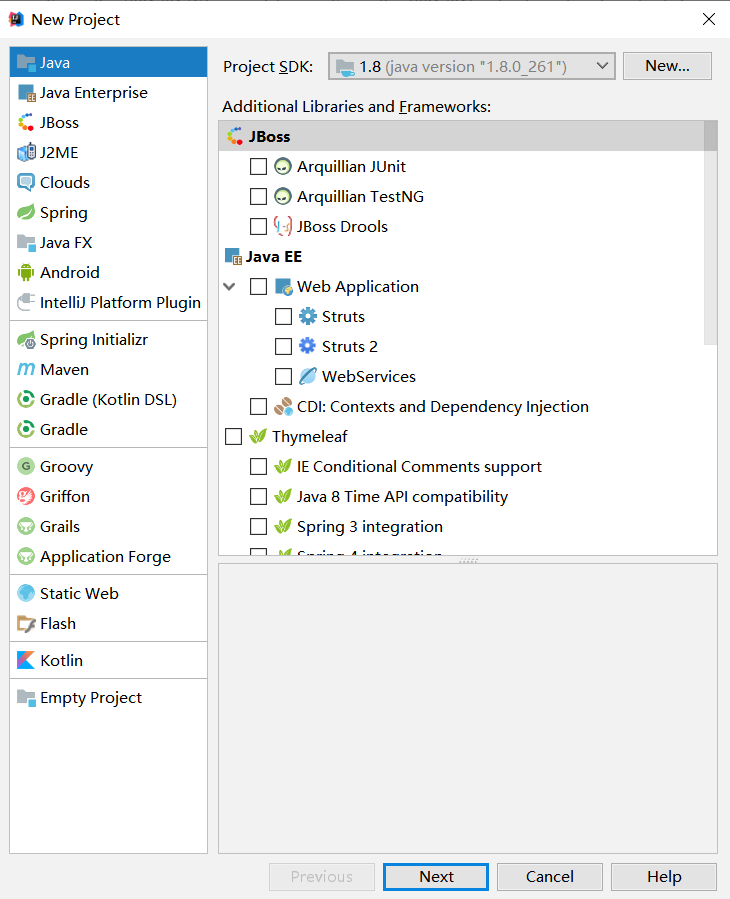The image size is (730, 899).
Task: Click the Thymeleaf label text
Action: tap(310, 437)
